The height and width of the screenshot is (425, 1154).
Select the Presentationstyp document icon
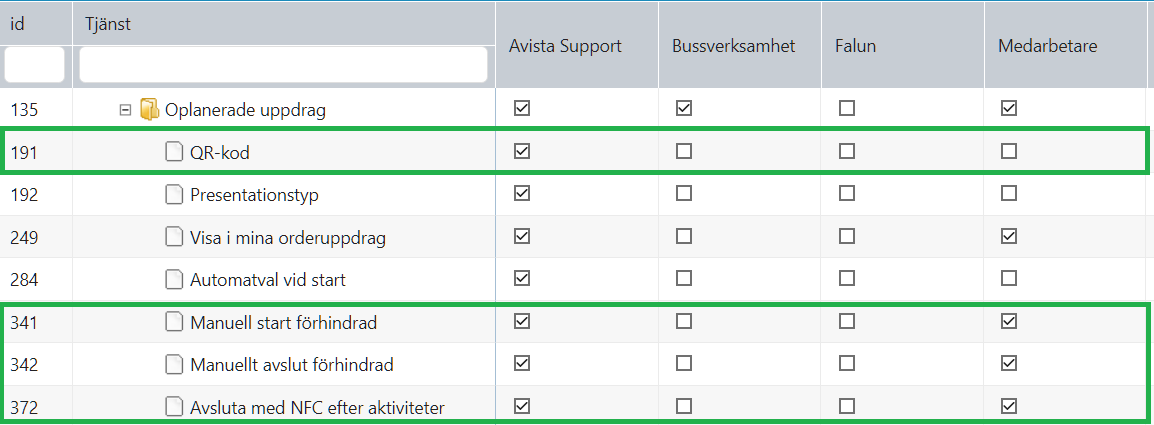point(174,194)
